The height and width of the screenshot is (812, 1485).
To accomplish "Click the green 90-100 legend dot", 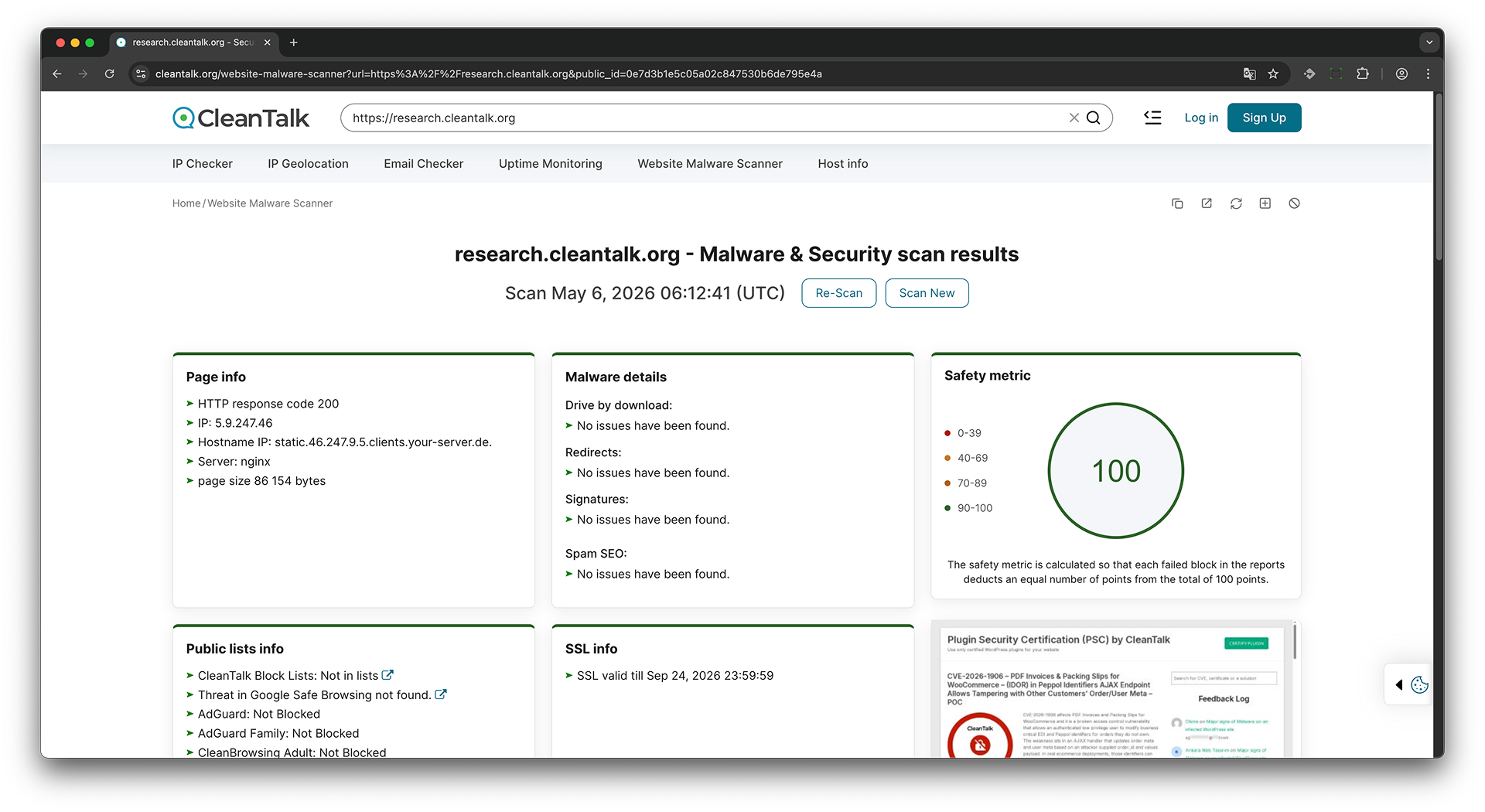I will point(947,508).
